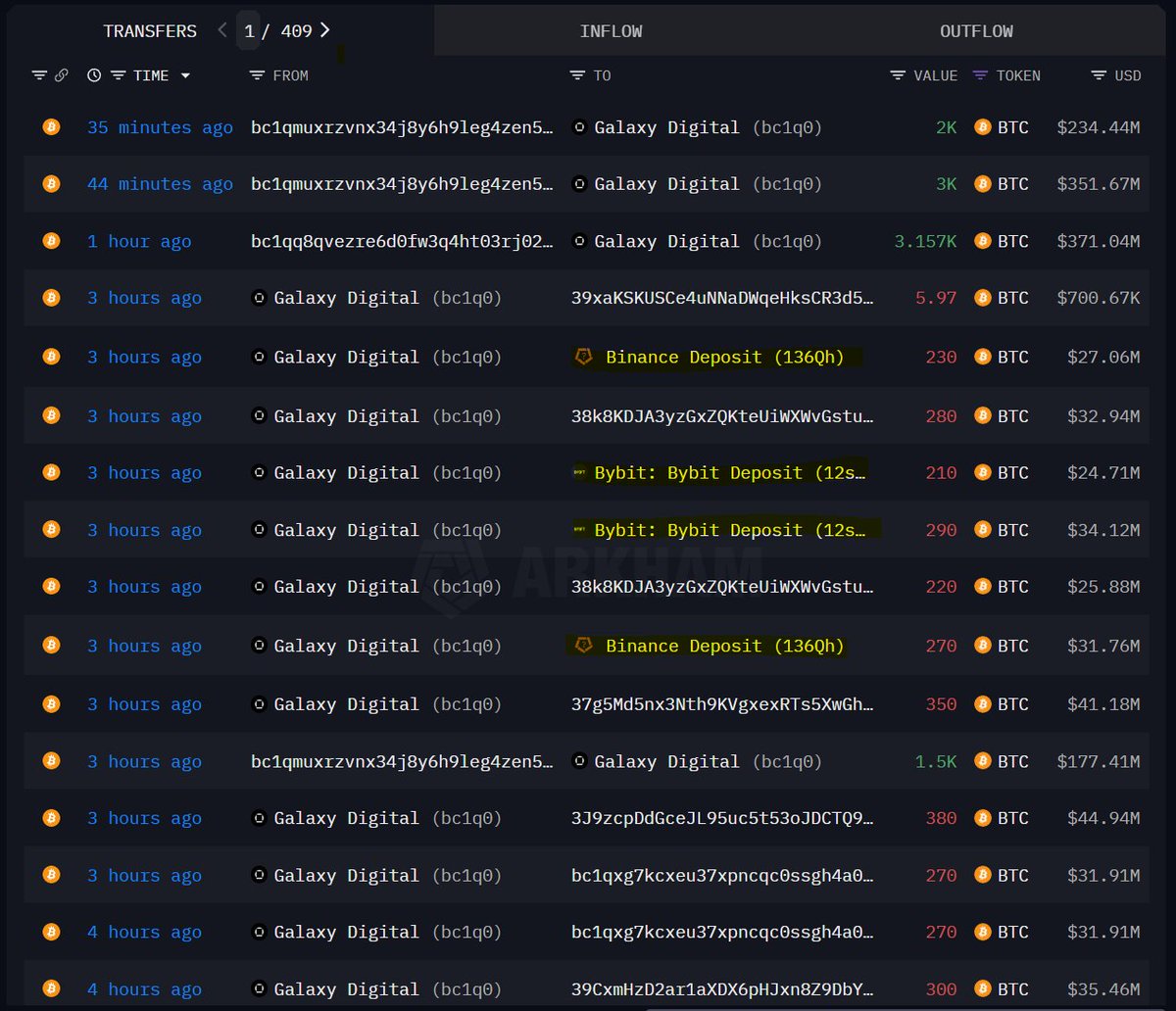This screenshot has width=1176, height=1011.
Task: Click the Bitcoin chain icon before 35 minutes ago
Action: 51,126
